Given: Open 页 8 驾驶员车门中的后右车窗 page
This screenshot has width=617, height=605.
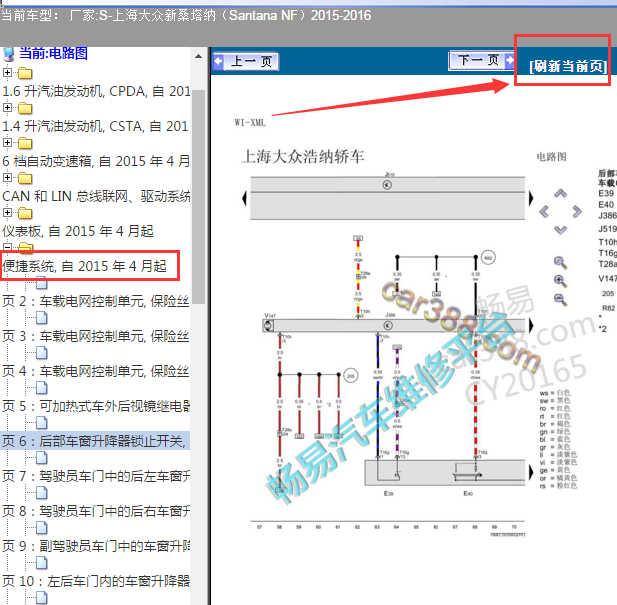Looking at the screenshot, I should point(96,511).
